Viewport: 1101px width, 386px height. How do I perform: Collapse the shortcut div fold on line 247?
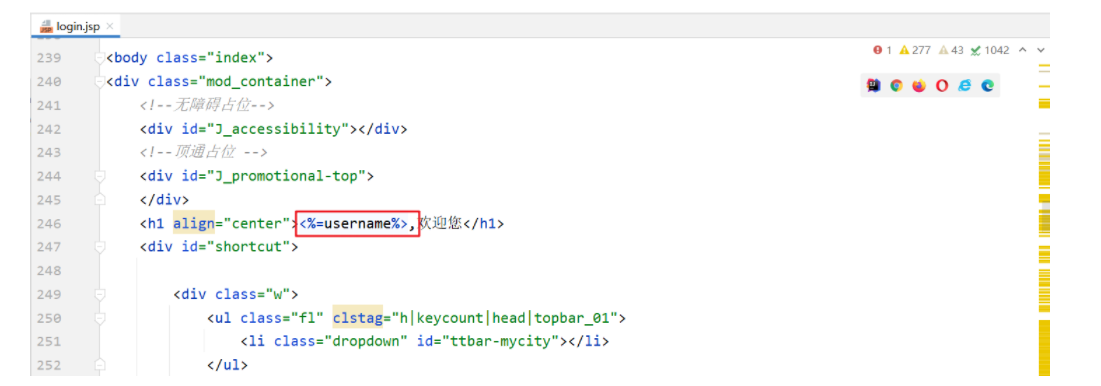100,246
